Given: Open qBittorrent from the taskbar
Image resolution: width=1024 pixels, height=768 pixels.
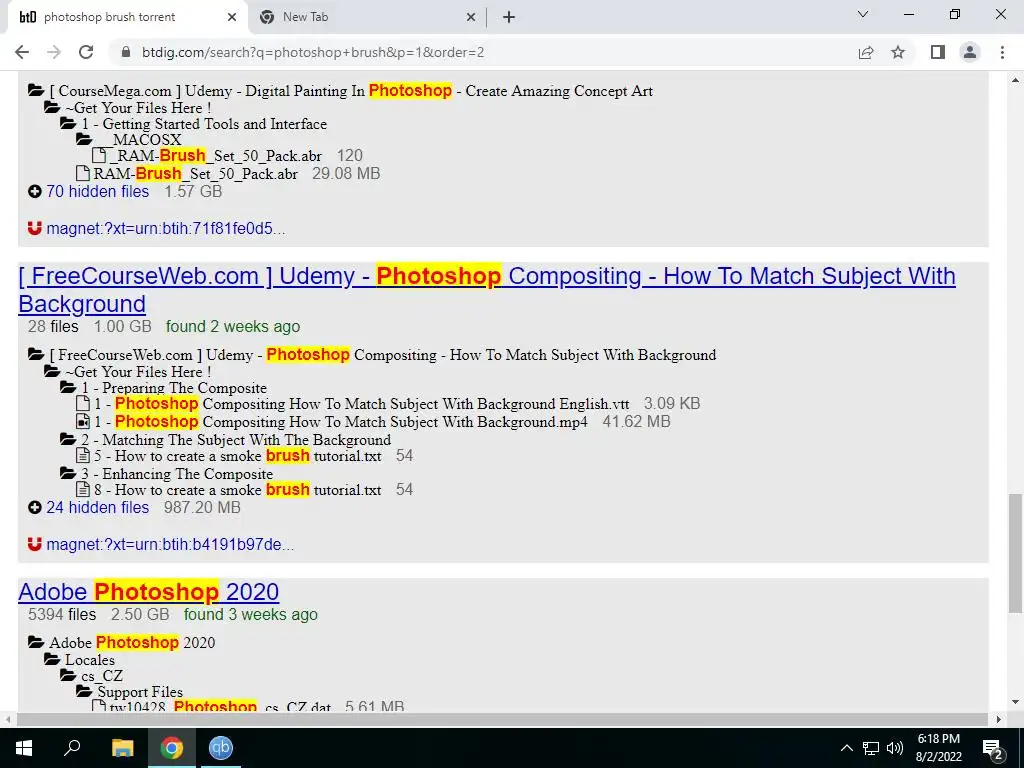Looking at the screenshot, I should click(x=221, y=748).
